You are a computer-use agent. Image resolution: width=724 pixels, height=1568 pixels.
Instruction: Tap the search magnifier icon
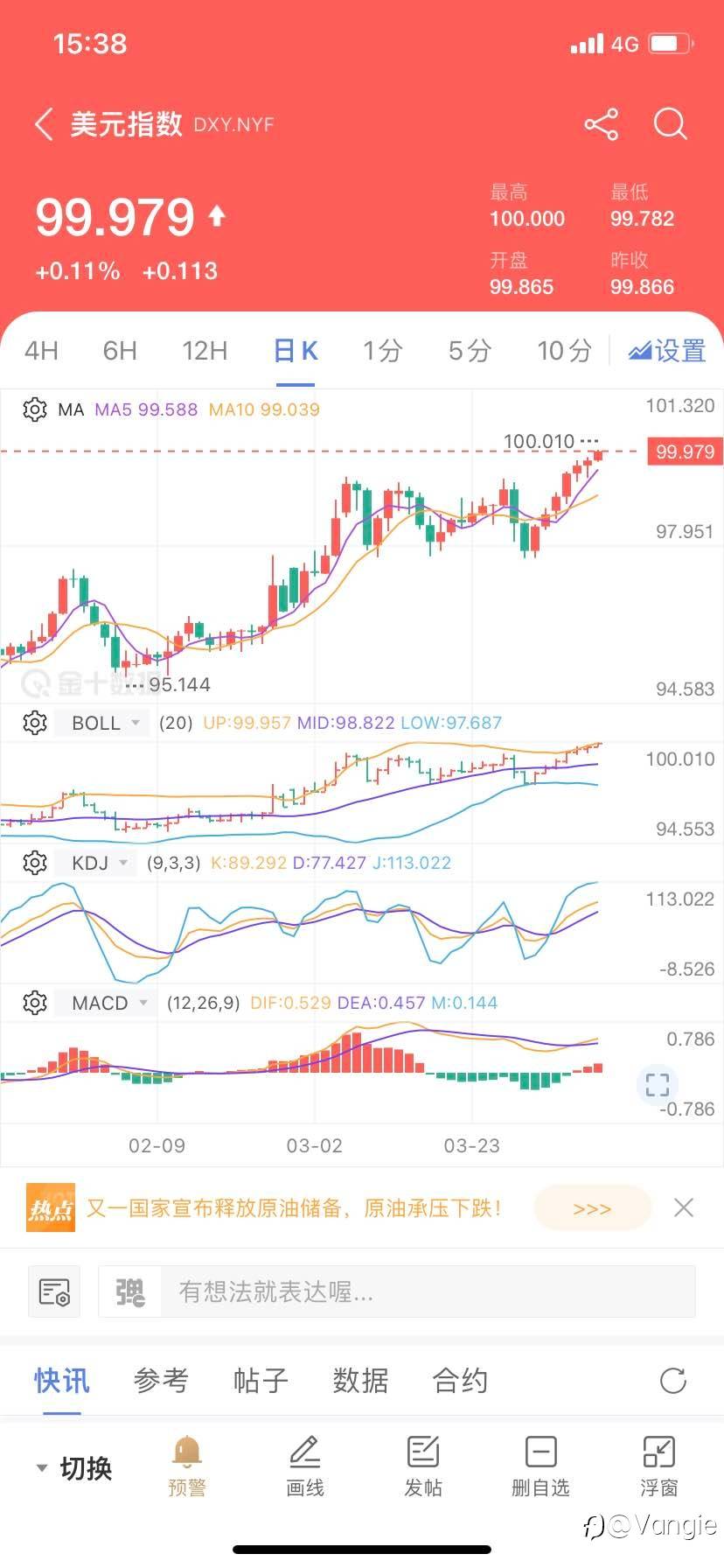click(671, 124)
